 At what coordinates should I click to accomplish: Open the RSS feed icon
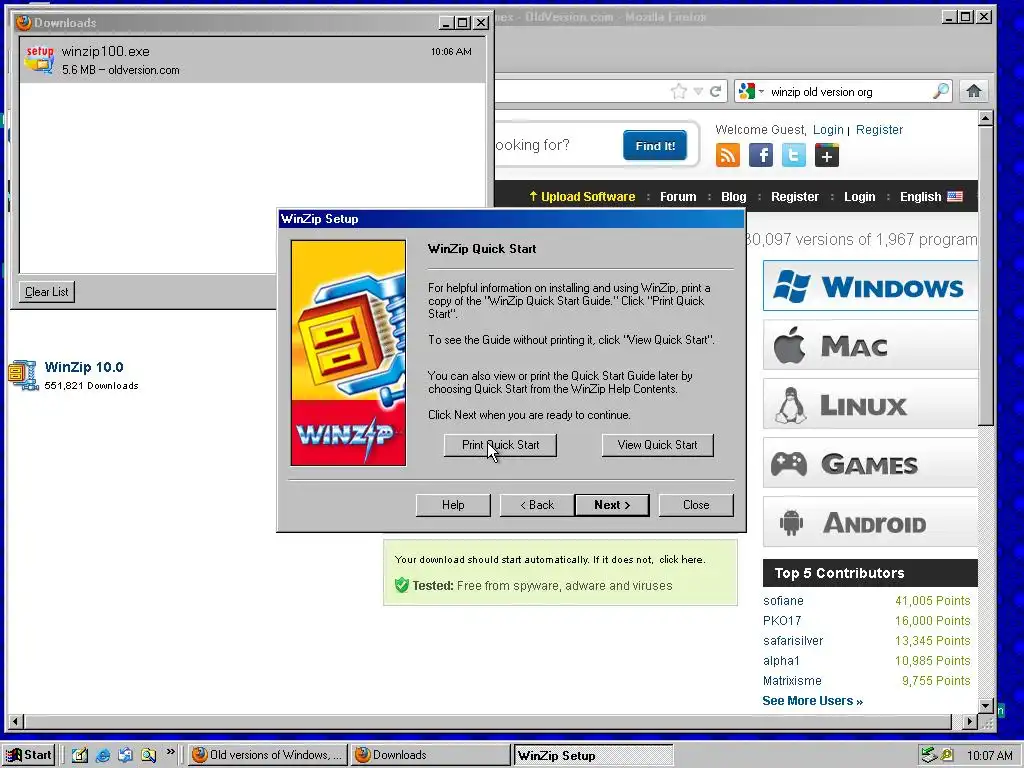728,155
